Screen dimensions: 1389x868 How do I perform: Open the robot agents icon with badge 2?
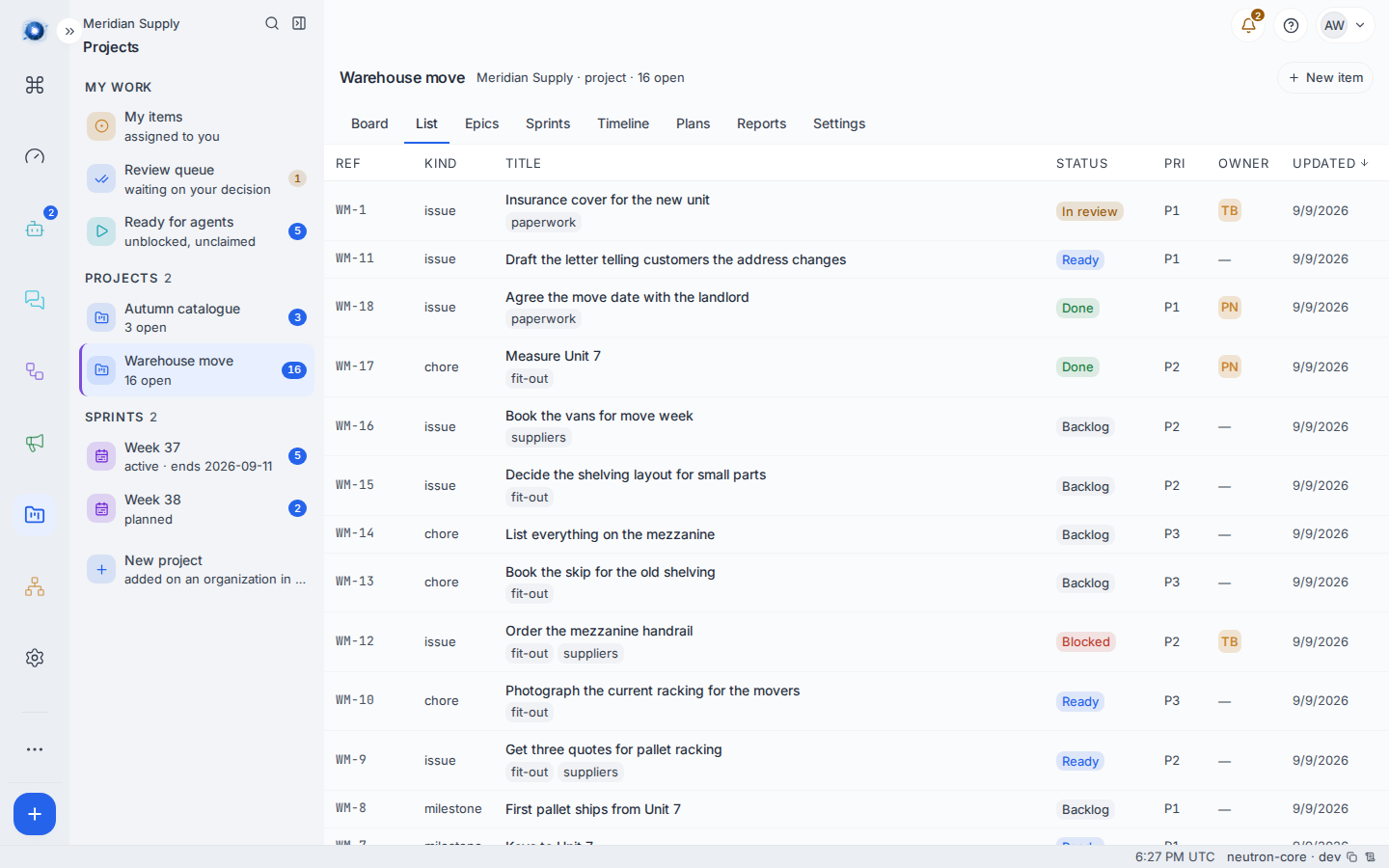[35, 229]
